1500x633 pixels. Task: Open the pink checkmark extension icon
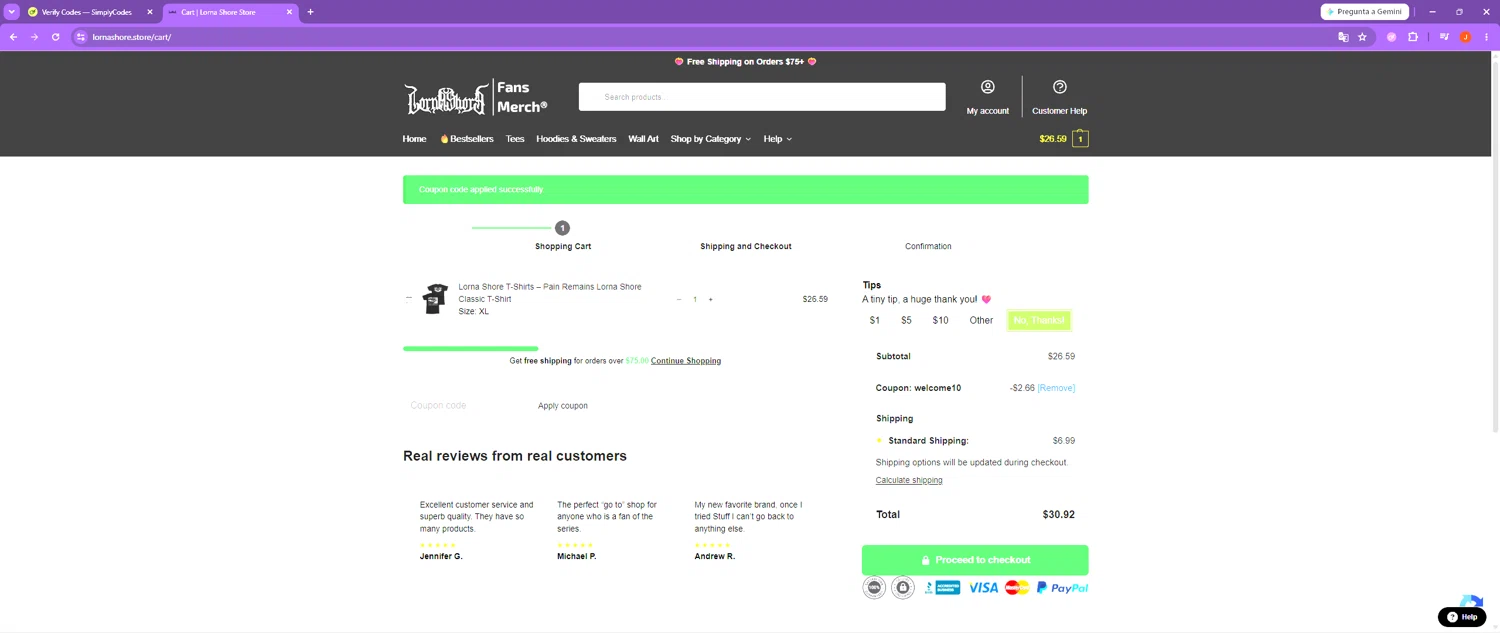tap(1391, 37)
